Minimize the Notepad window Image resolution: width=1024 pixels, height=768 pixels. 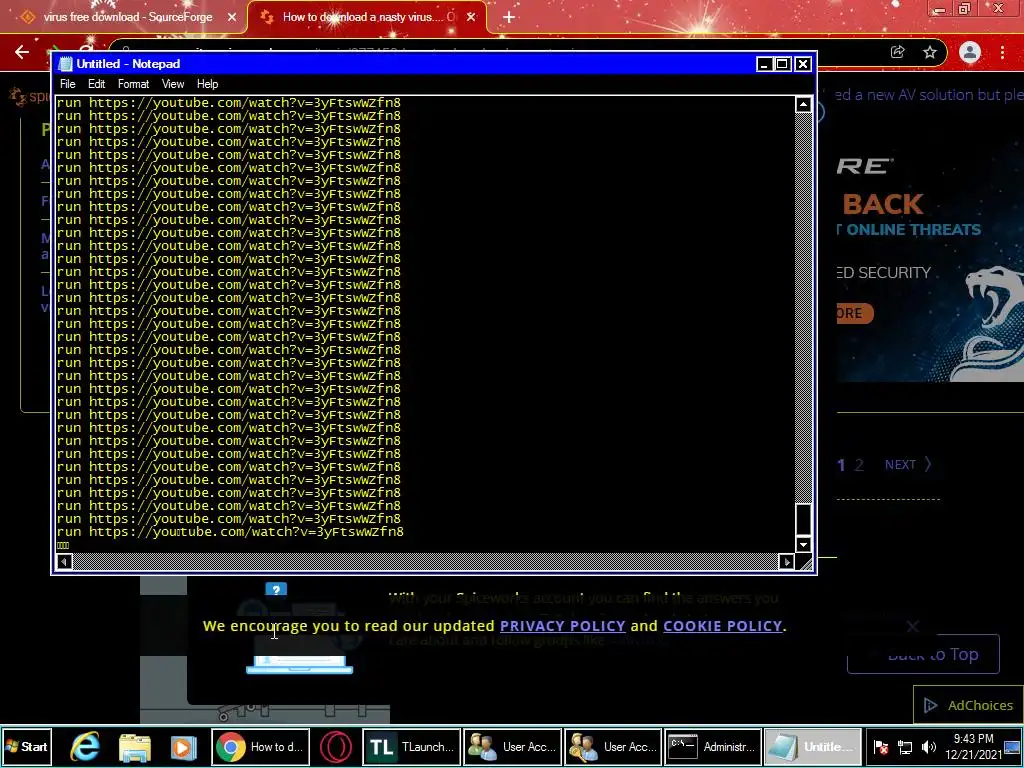(765, 64)
